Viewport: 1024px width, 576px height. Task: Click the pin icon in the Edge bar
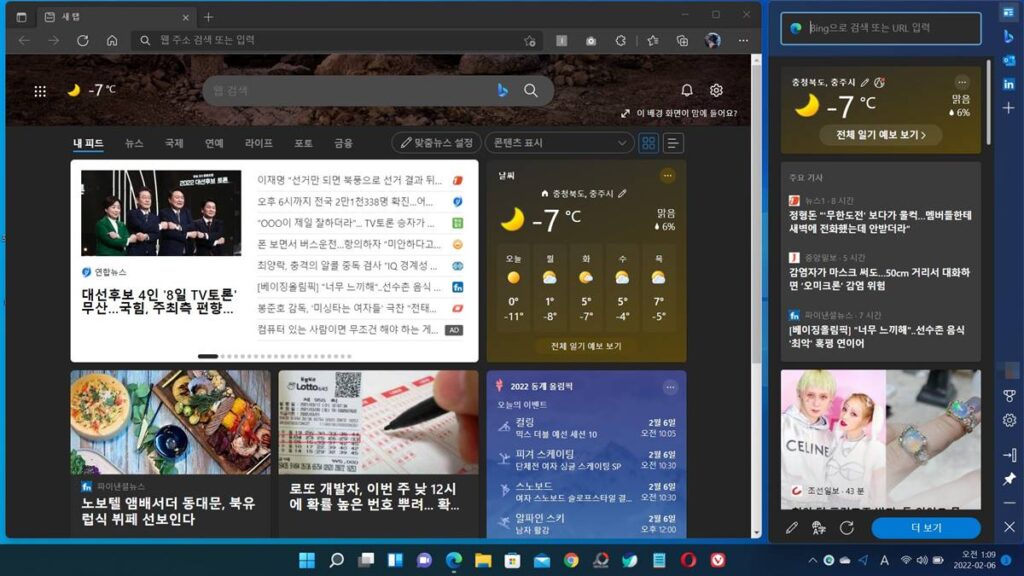(x=1009, y=479)
